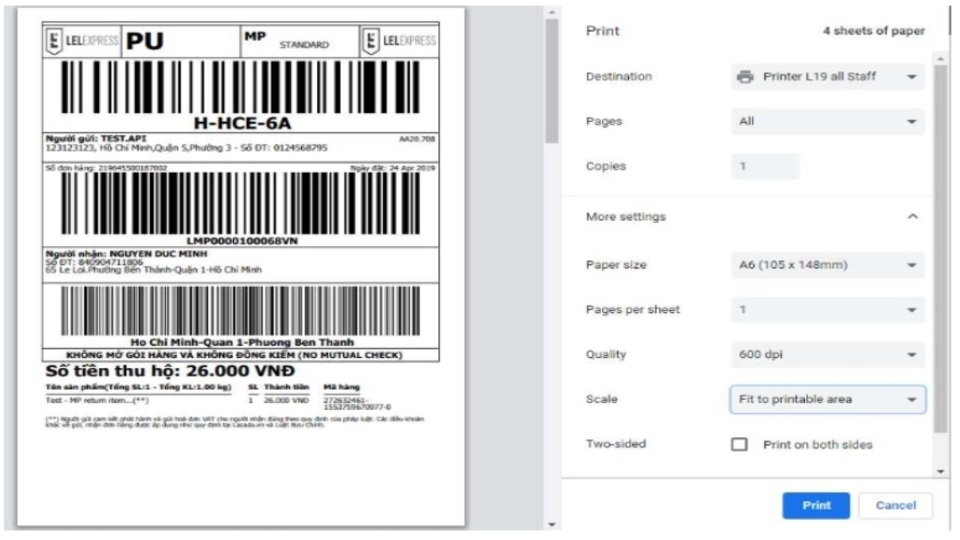
Task: Click the '4 sheets of paper' text
Action: coord(873,31)
